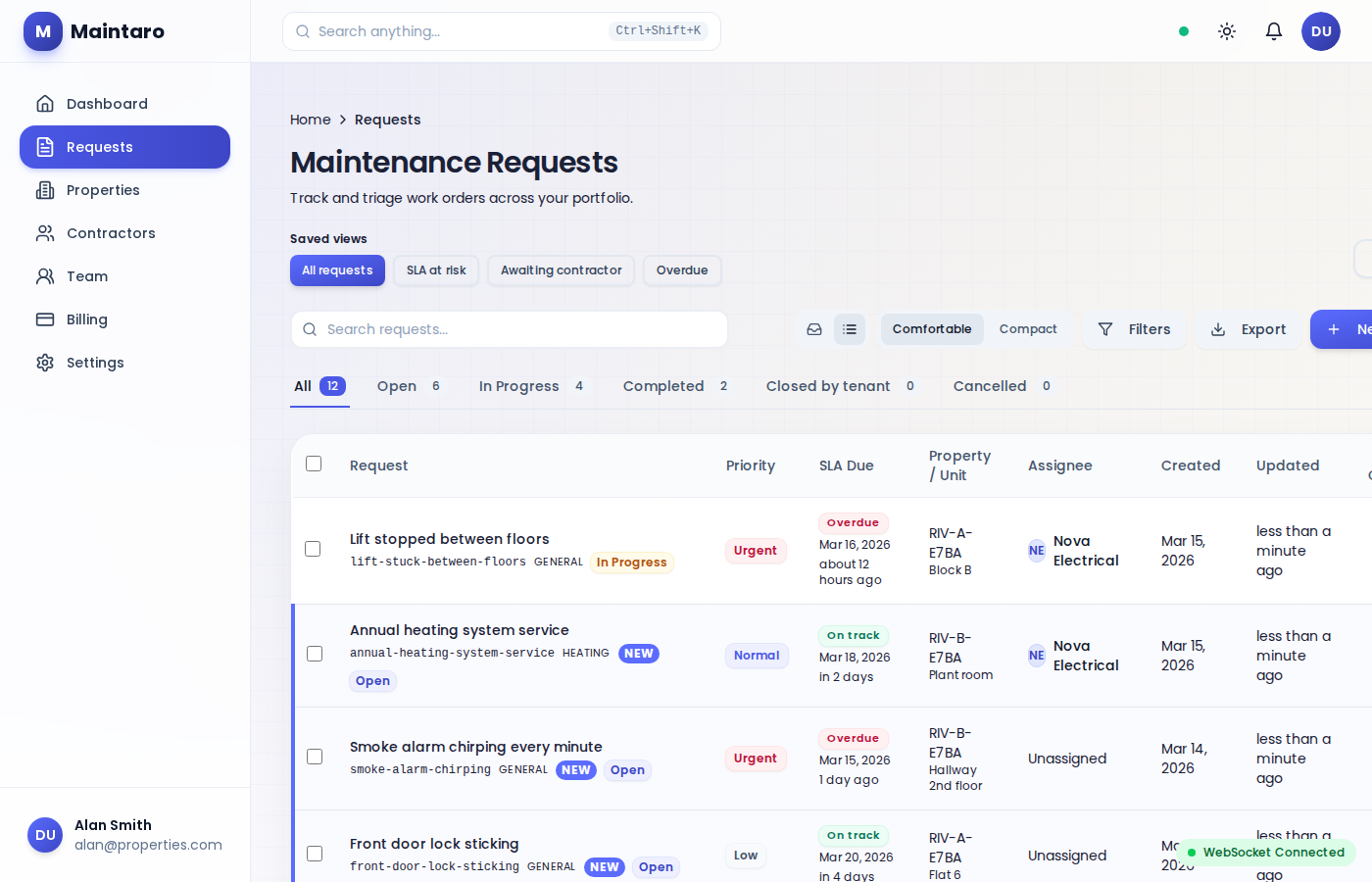Toggle the light/dark theme sun icon
Image resolution: width=1372 pixels, height=882 pixels.
pyautogui.click(x=1226, y=31)
